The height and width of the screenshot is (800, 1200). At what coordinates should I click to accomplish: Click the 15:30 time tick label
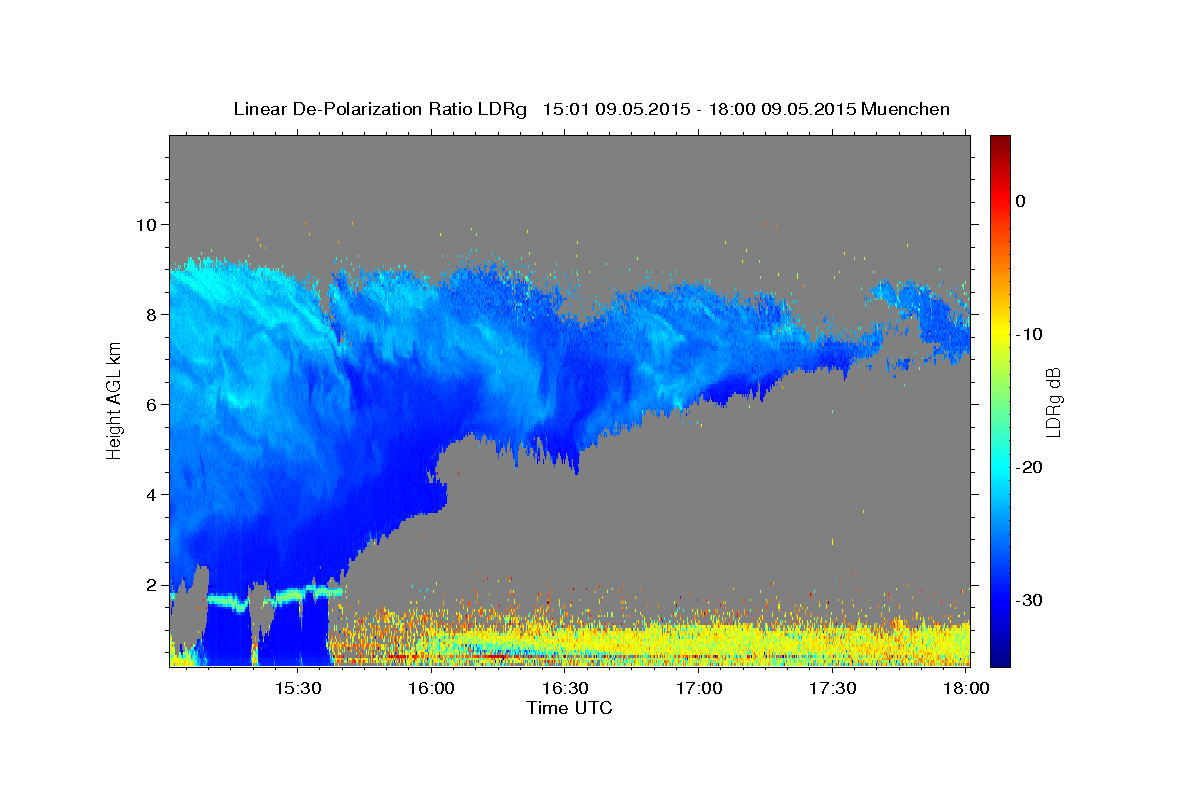297,688
